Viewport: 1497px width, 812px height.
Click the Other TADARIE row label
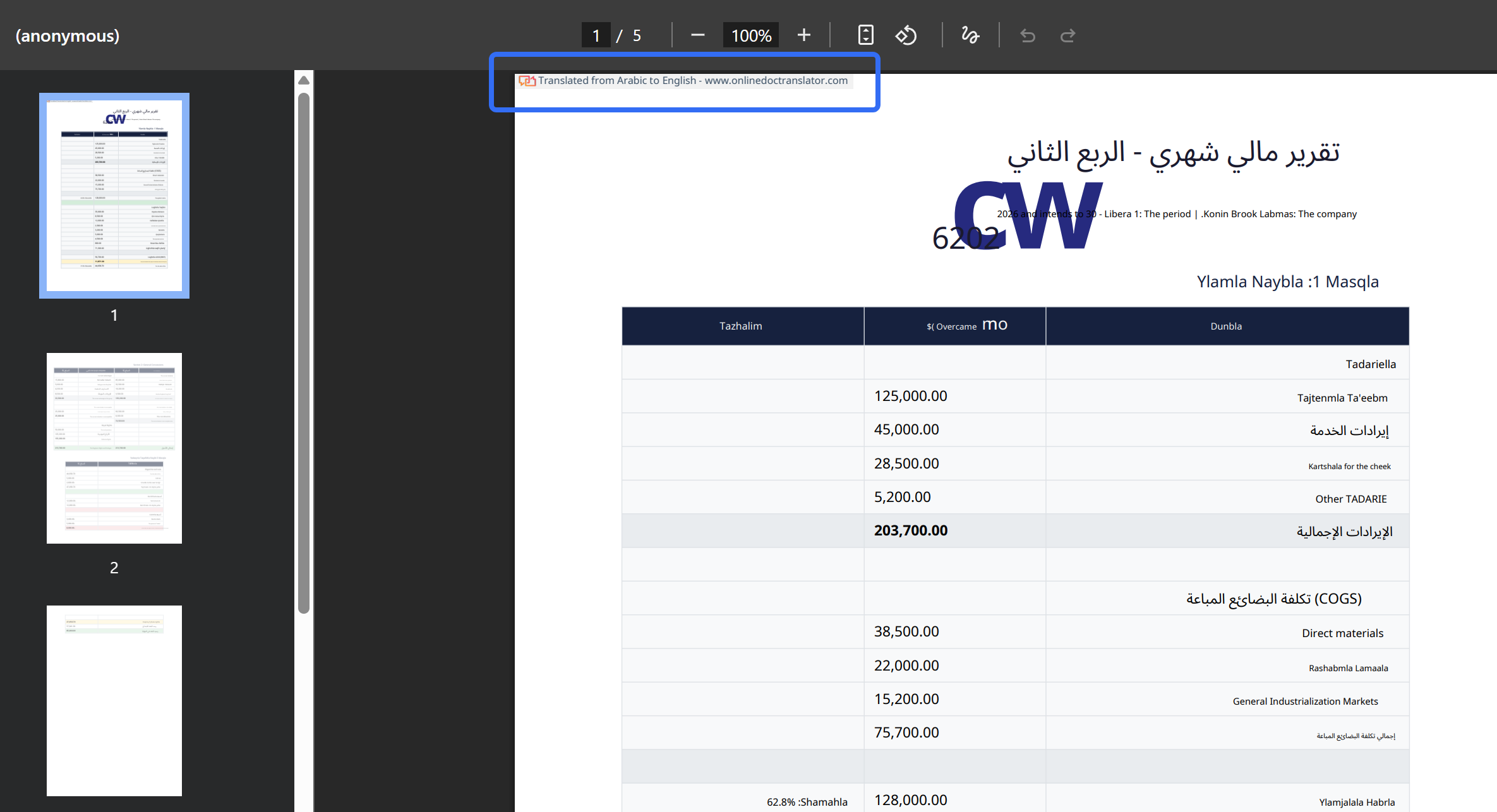[1351, 499]
